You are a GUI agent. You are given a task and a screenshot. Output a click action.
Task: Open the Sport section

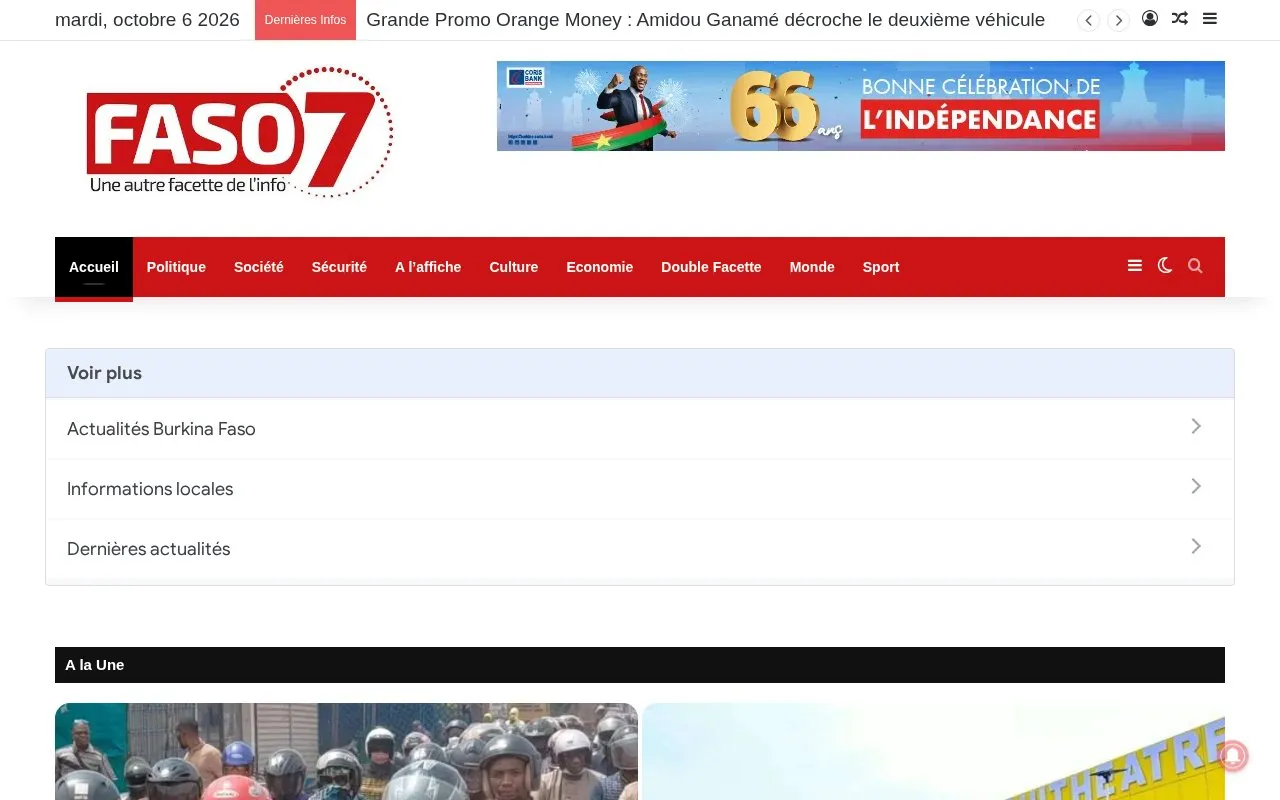(881, 267)
